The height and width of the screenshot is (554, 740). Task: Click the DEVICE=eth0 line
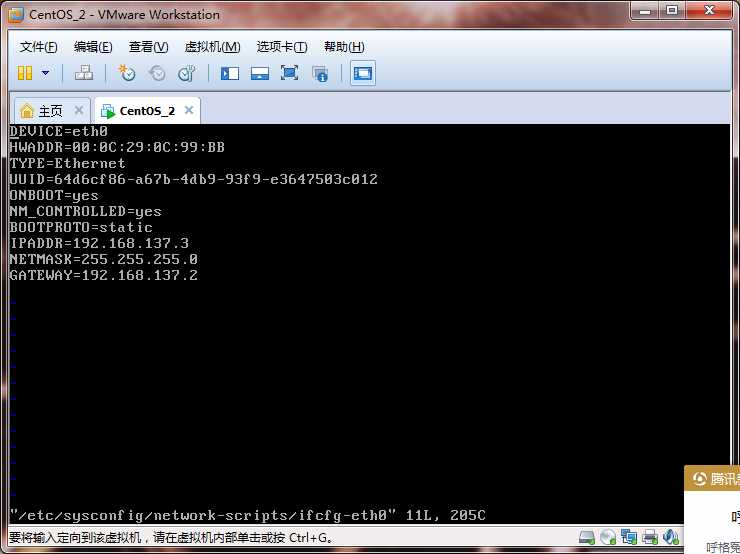click(59, 131)
